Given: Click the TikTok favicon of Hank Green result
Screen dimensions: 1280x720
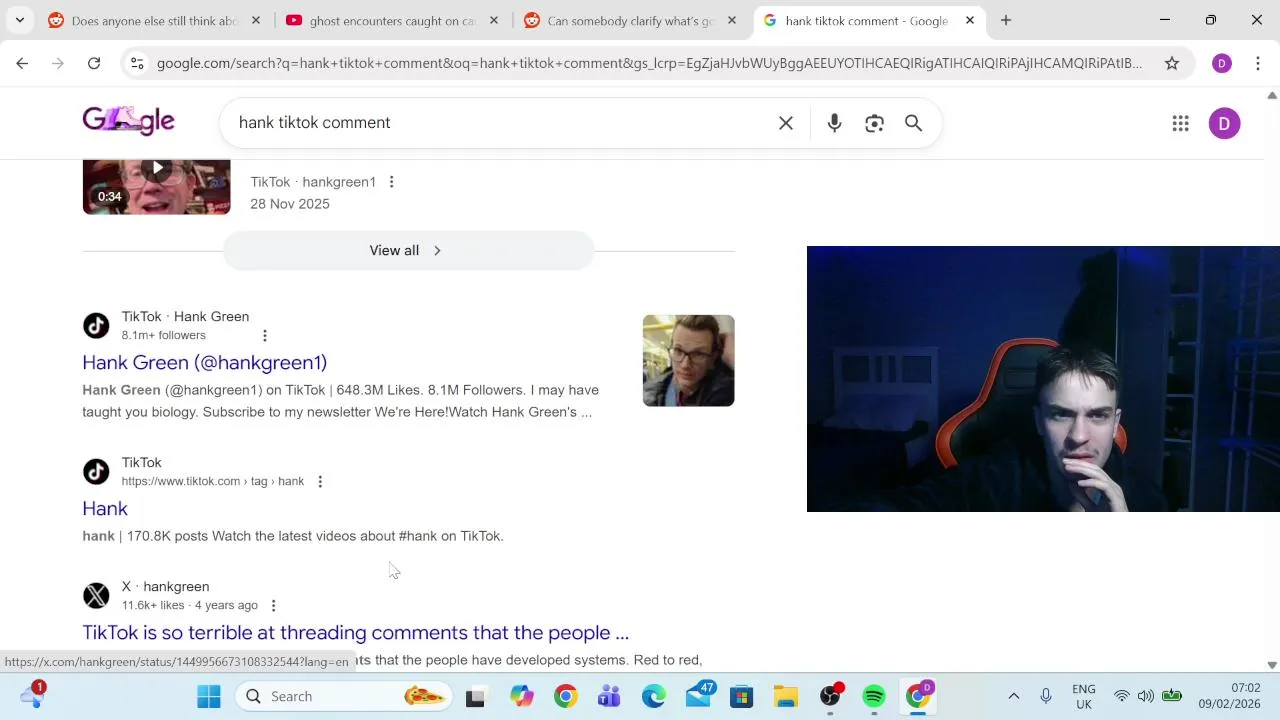Looking at the screenshot, I should (x=96, y=326).
